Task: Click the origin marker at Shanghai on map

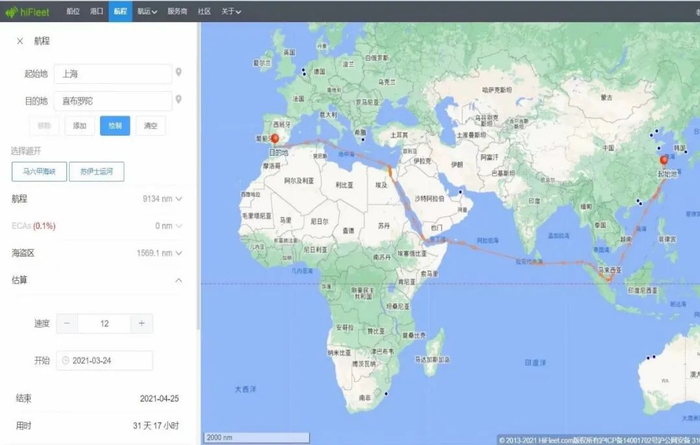Action: pos(664,160)
